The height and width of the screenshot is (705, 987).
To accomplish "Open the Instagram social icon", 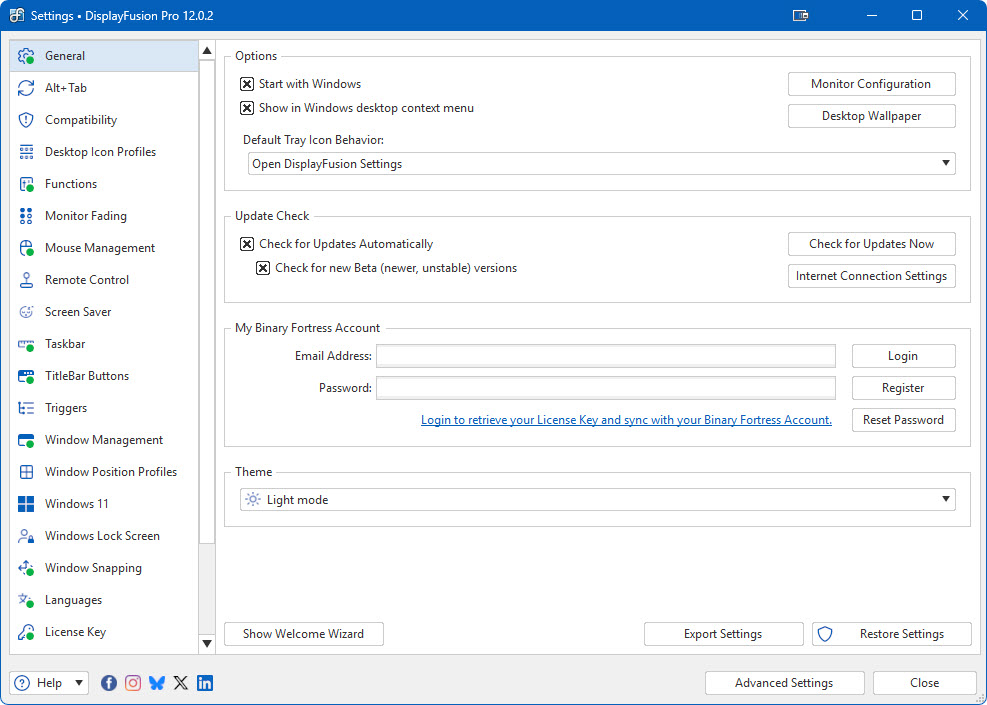I will tap(133, 683).
